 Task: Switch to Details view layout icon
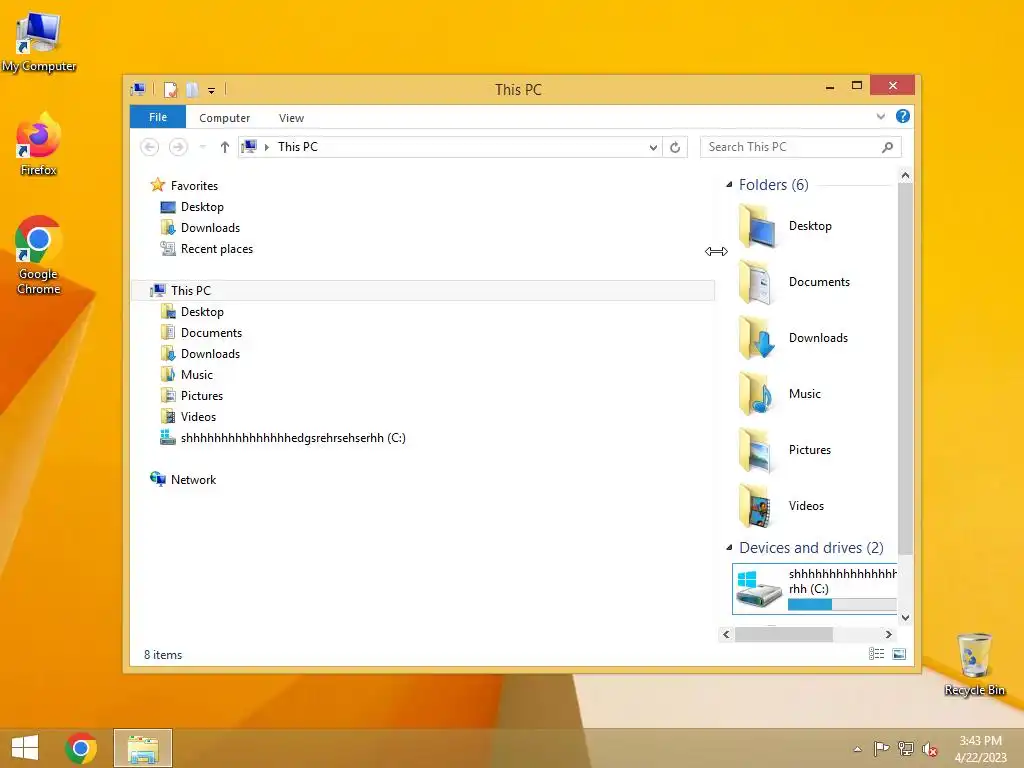[876, 654]
